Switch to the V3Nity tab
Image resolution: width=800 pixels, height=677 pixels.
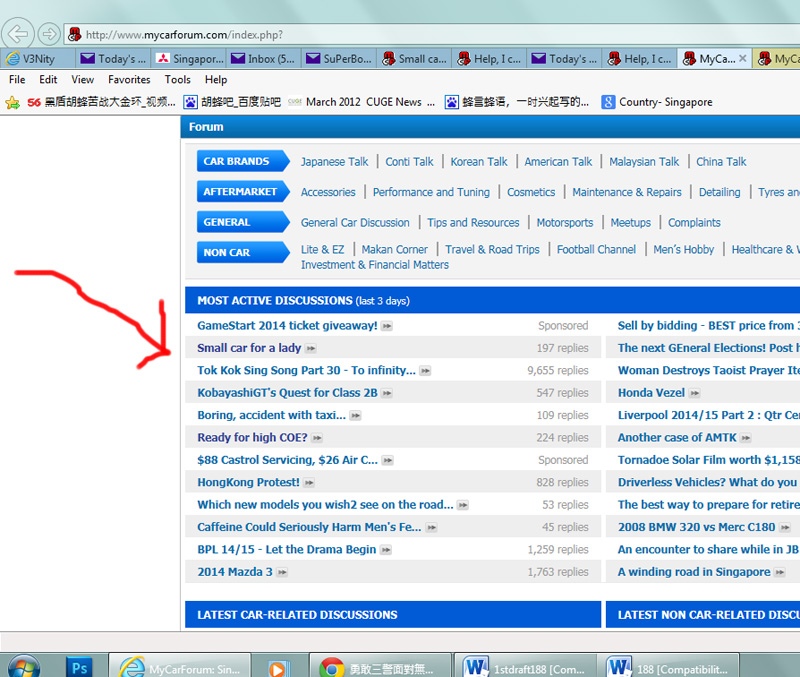click(38, 59)
